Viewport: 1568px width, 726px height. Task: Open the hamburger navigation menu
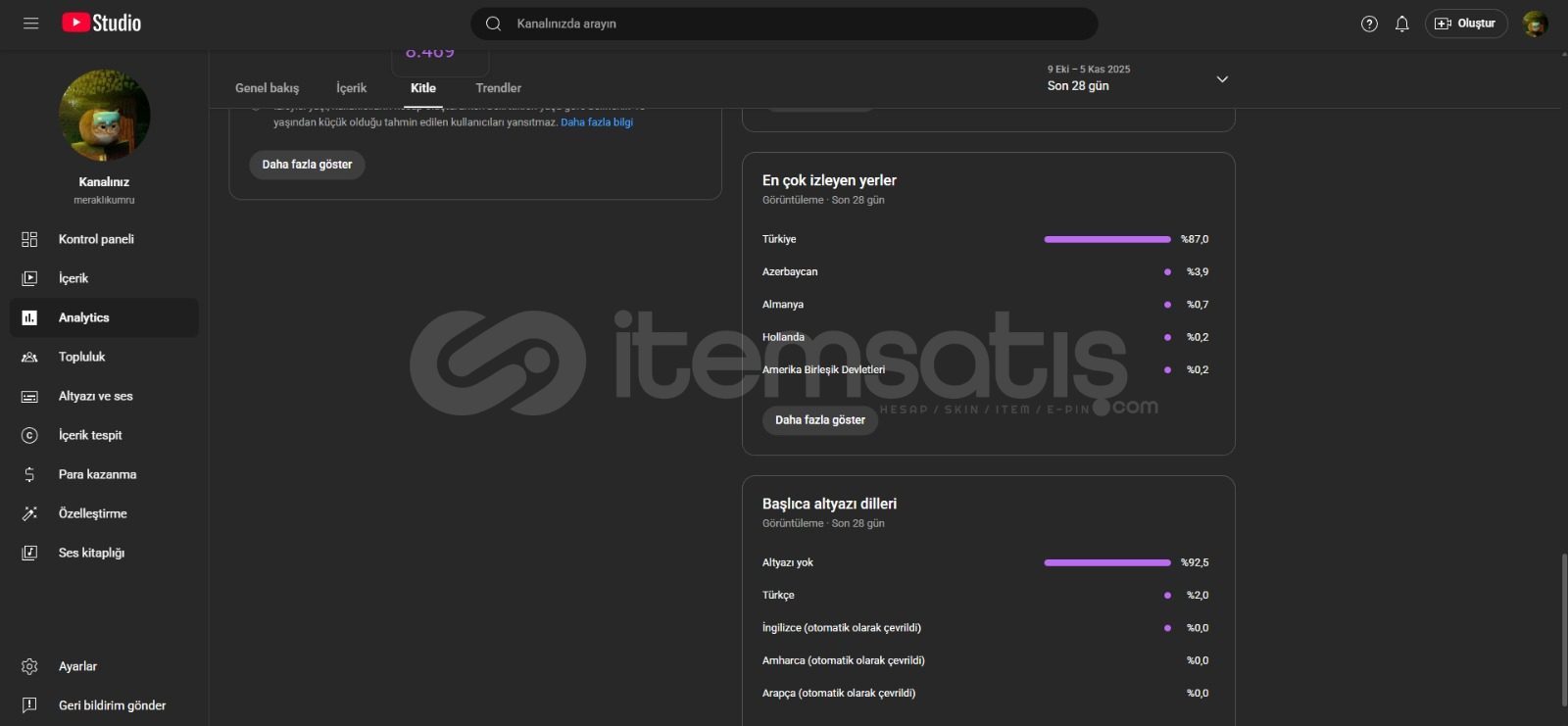pyautogui.click(x=30, y=24)
